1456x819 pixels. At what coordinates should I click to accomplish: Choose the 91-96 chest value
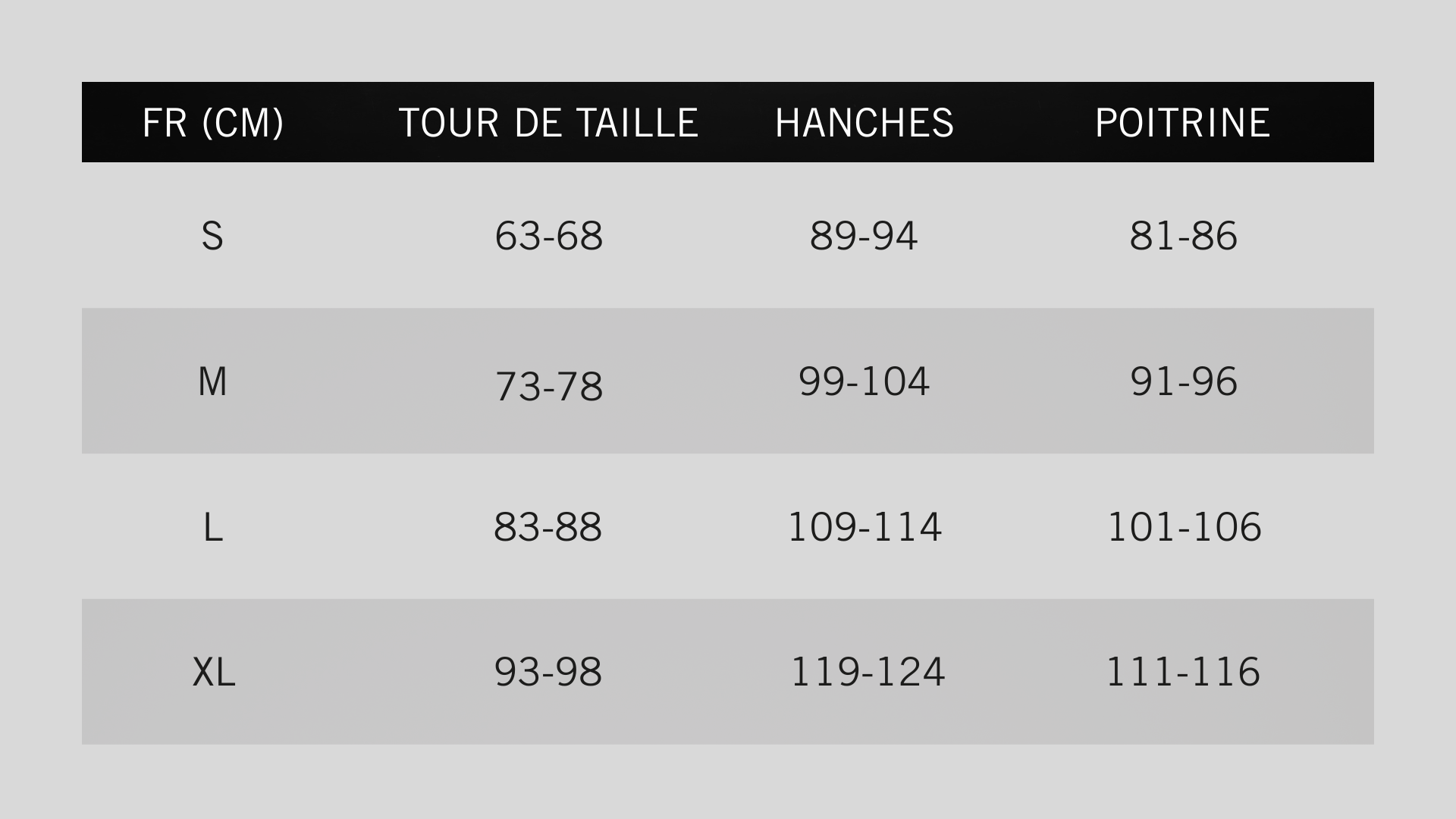tap(1183, 381)
